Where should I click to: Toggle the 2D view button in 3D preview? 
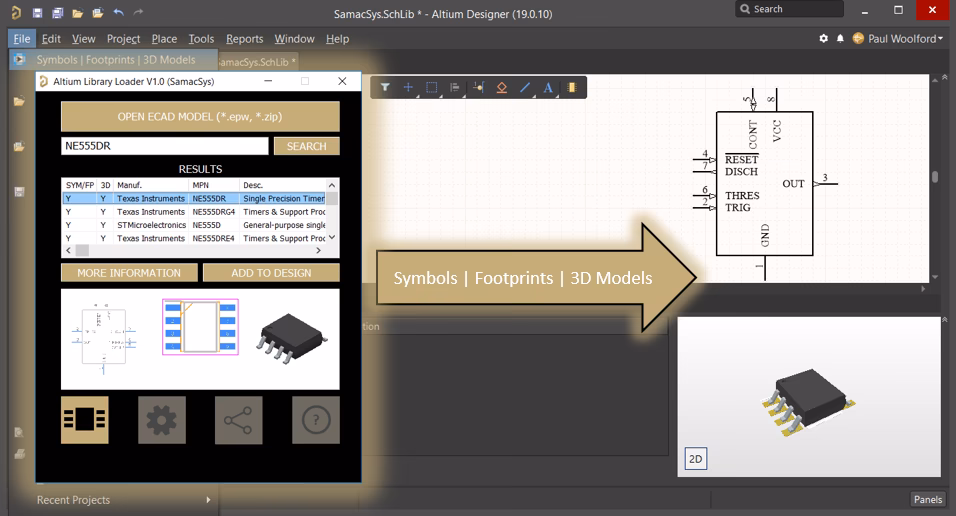coord(696,459)
